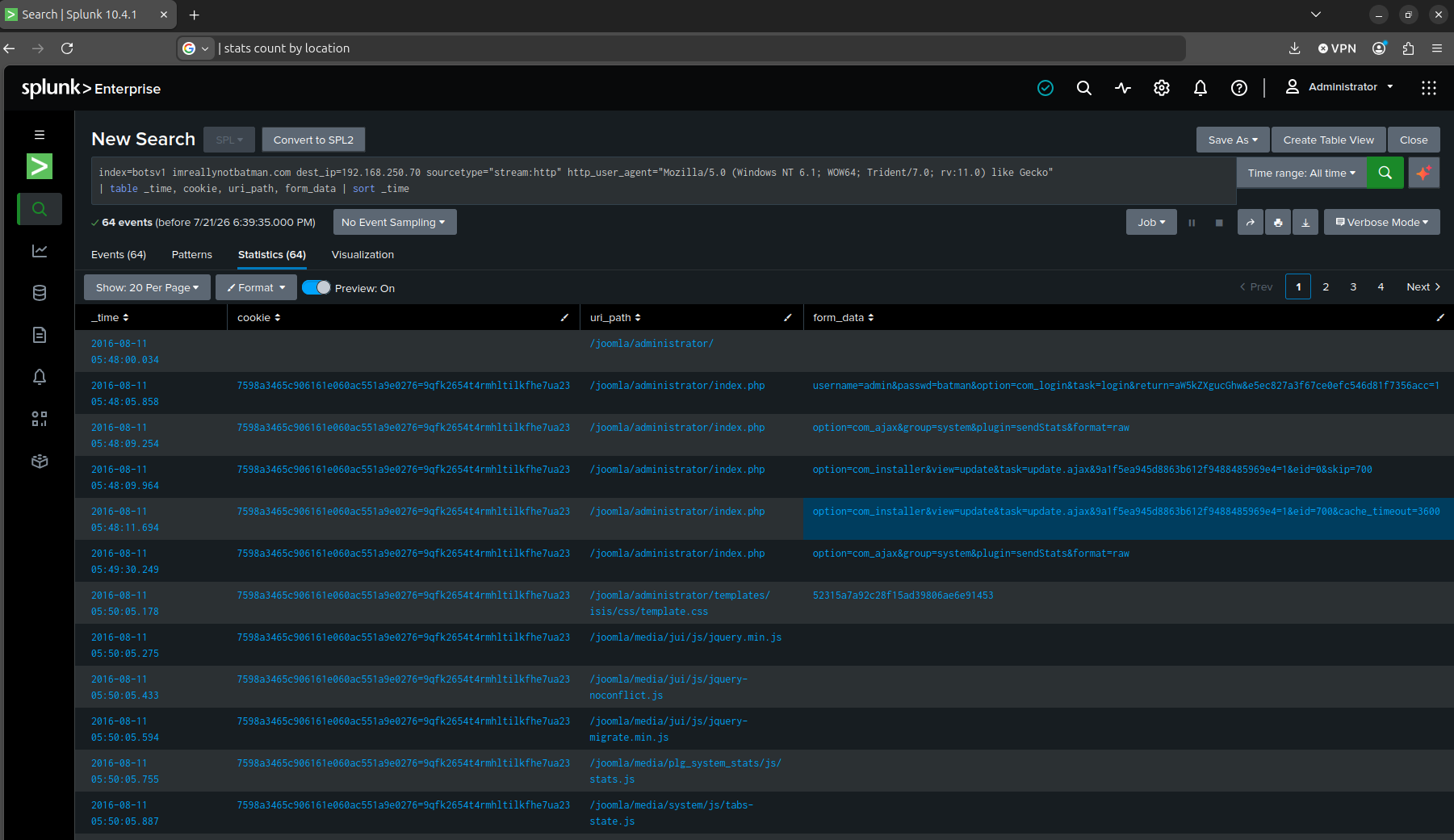The image size is (1454, 840).
Task: Open the sidebar package cube icon
Action: [39, 461]
